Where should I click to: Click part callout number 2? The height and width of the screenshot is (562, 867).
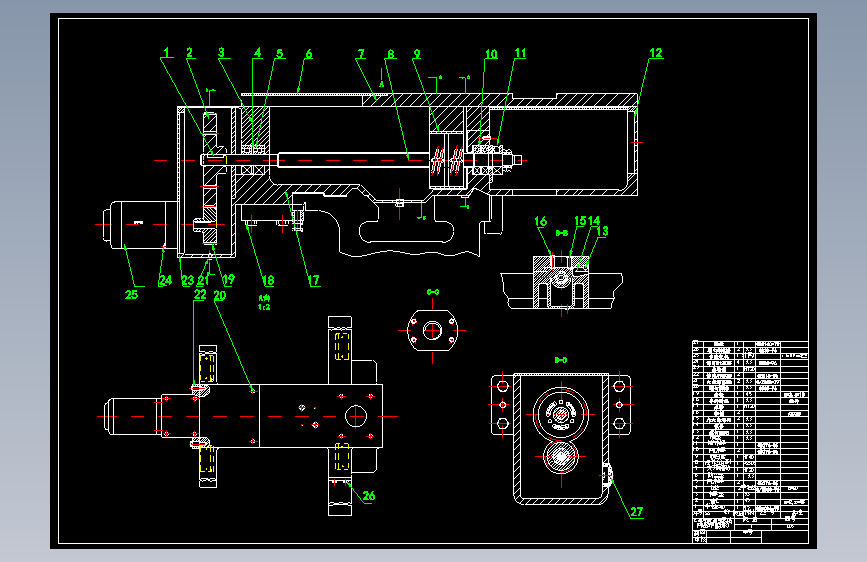(x=190, y=53)
